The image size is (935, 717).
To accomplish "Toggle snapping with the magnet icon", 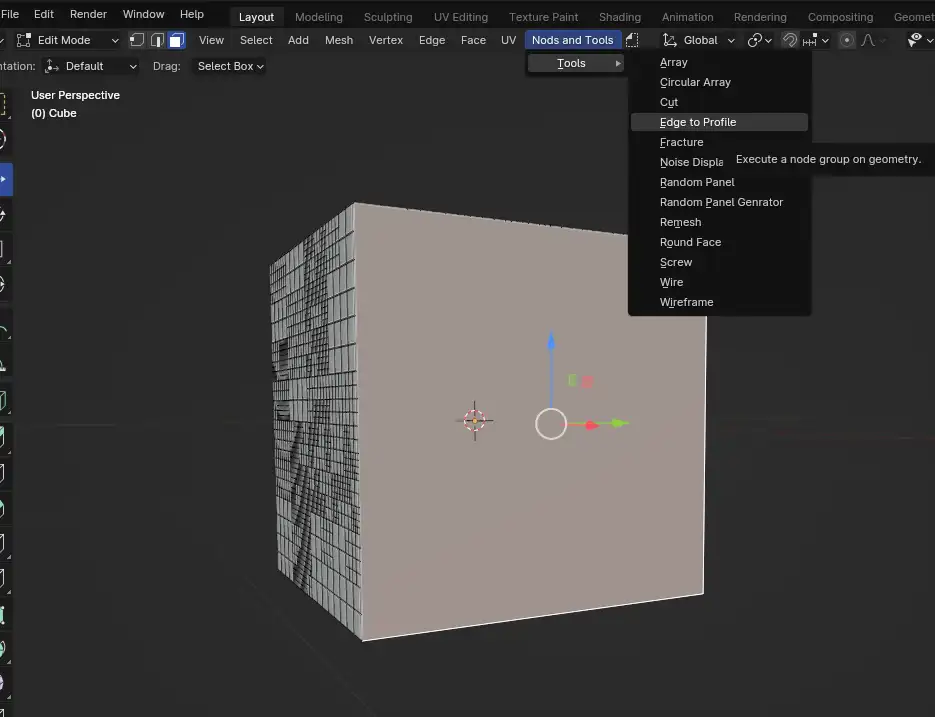I will tap(790, 40).
